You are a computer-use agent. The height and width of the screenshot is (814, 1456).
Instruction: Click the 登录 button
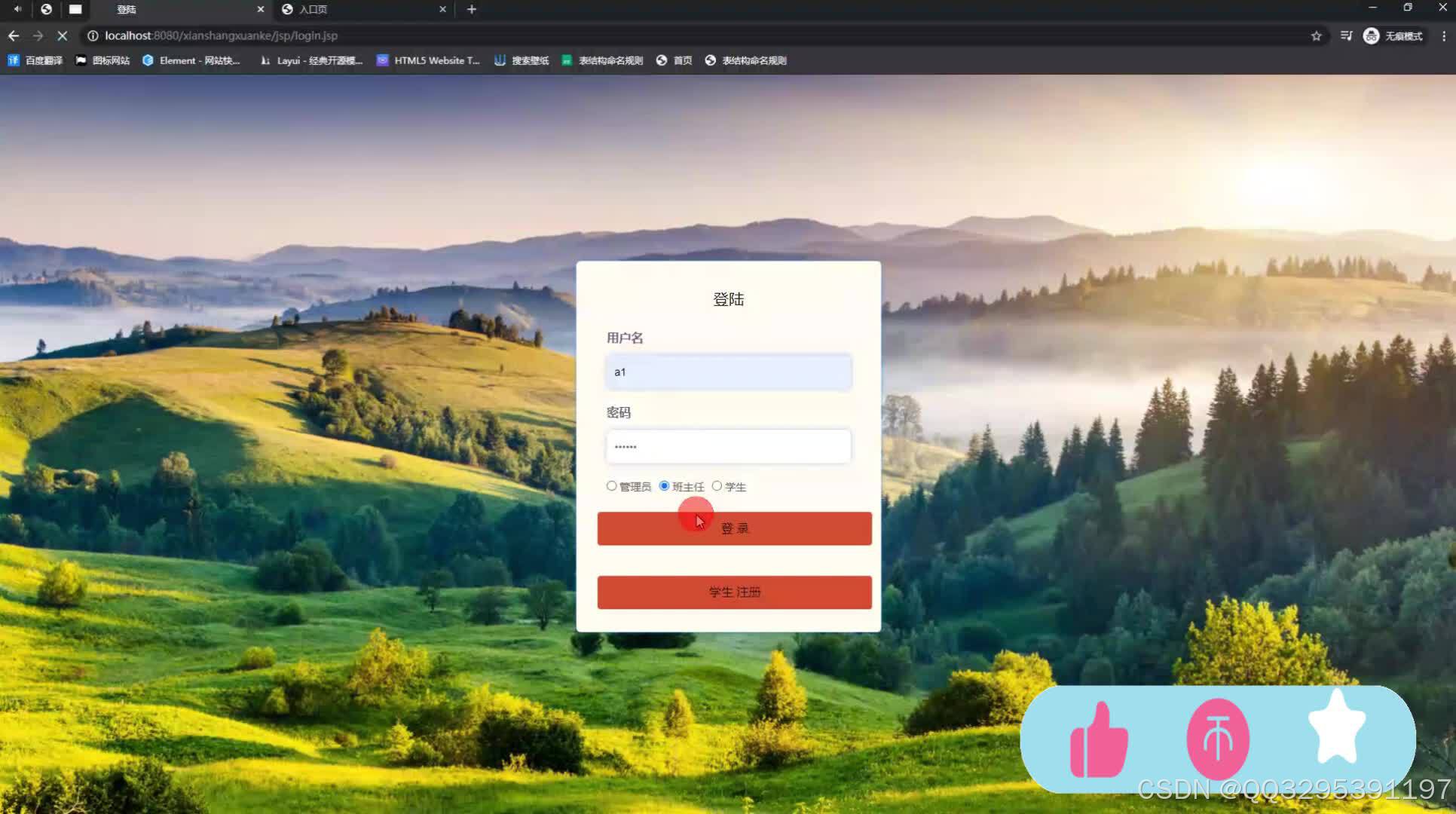(734, 528)
